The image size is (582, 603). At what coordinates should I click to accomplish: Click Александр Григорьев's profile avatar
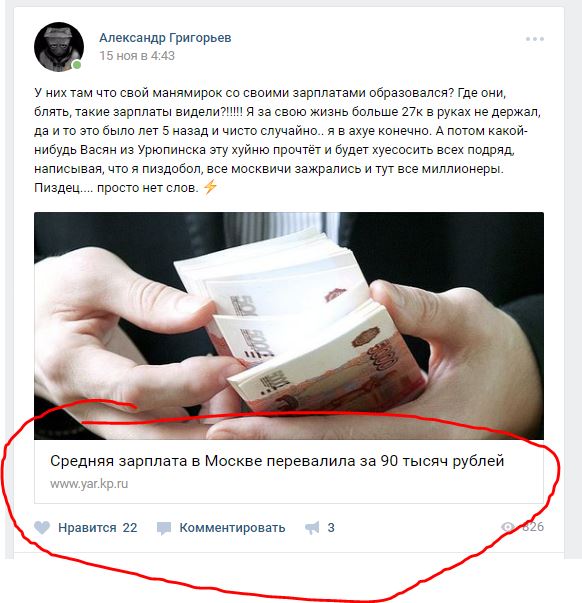point(59,47)
